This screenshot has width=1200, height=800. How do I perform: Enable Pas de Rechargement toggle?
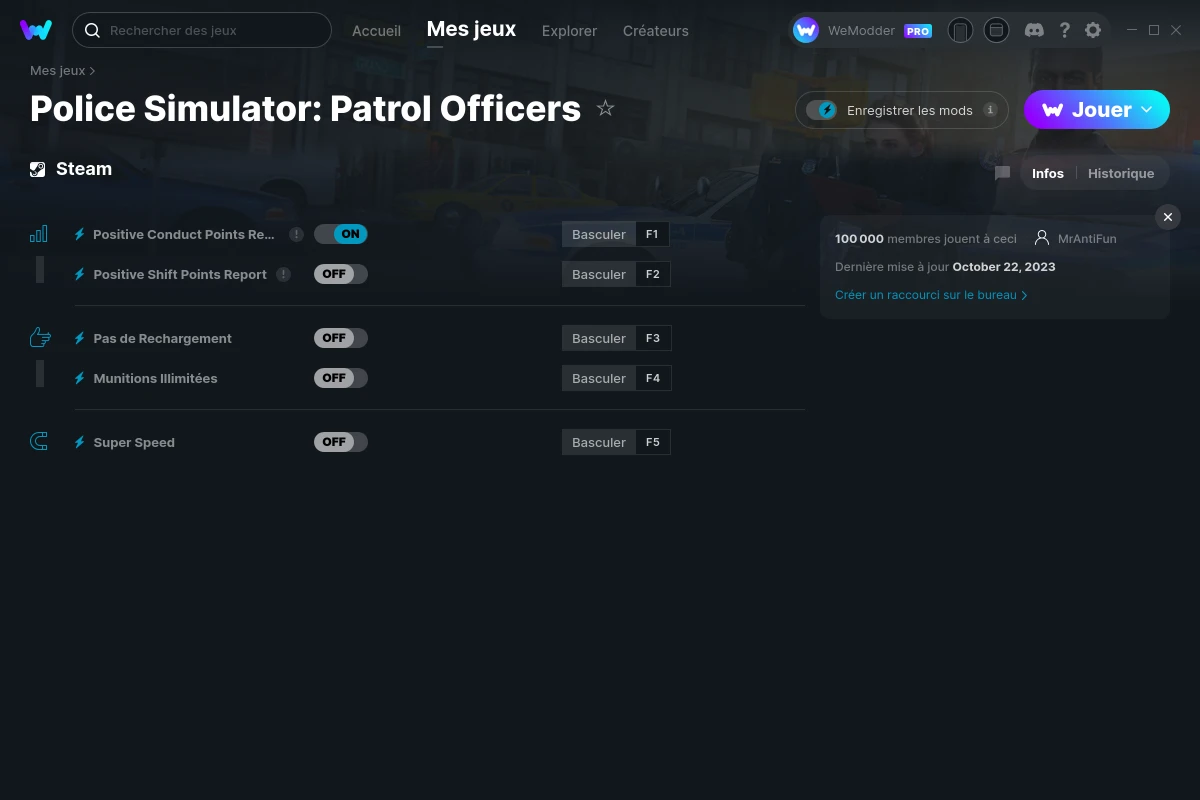click(341, 338)
